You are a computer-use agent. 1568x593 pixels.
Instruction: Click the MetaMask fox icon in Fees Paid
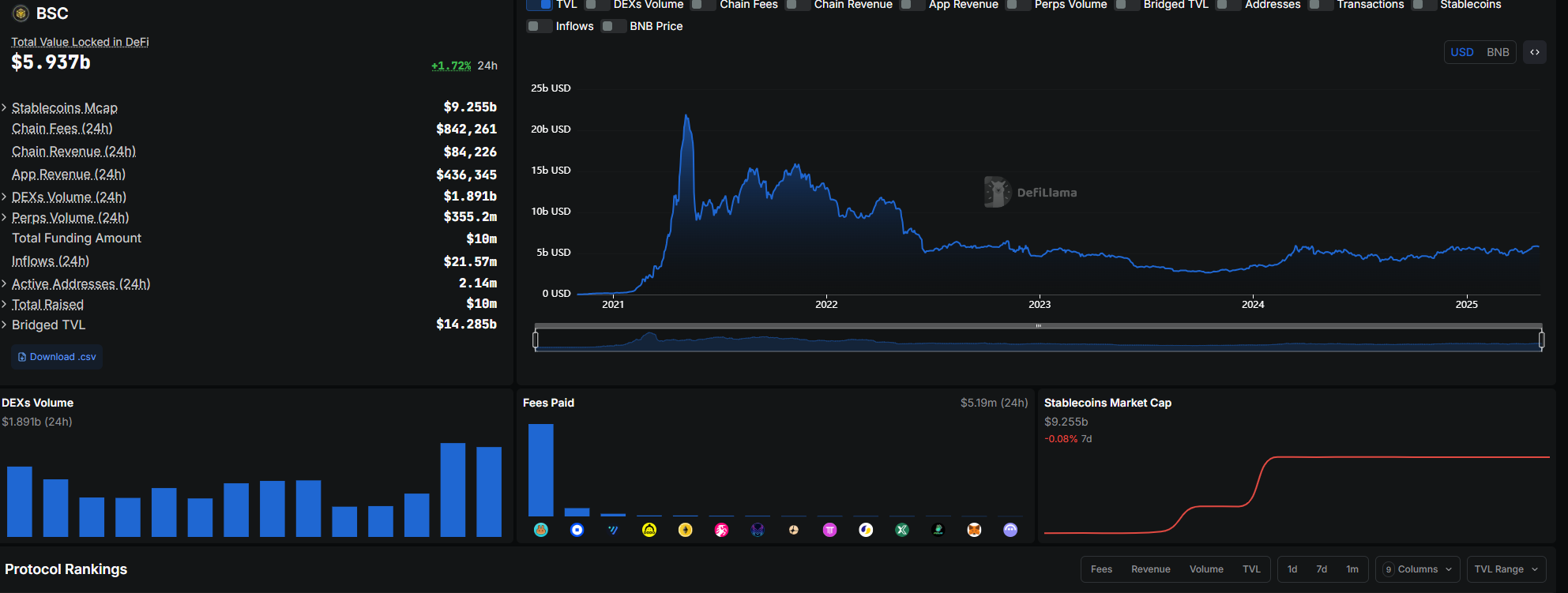coord(974,530)
